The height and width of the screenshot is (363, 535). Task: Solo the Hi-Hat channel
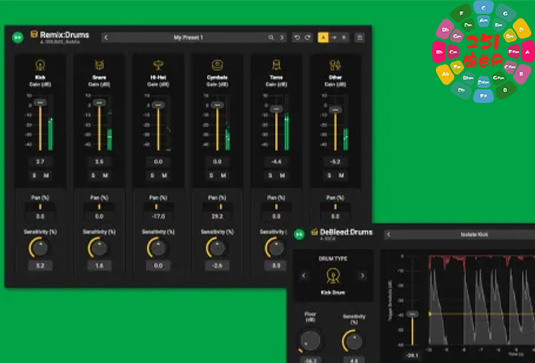tap(152, 175)
